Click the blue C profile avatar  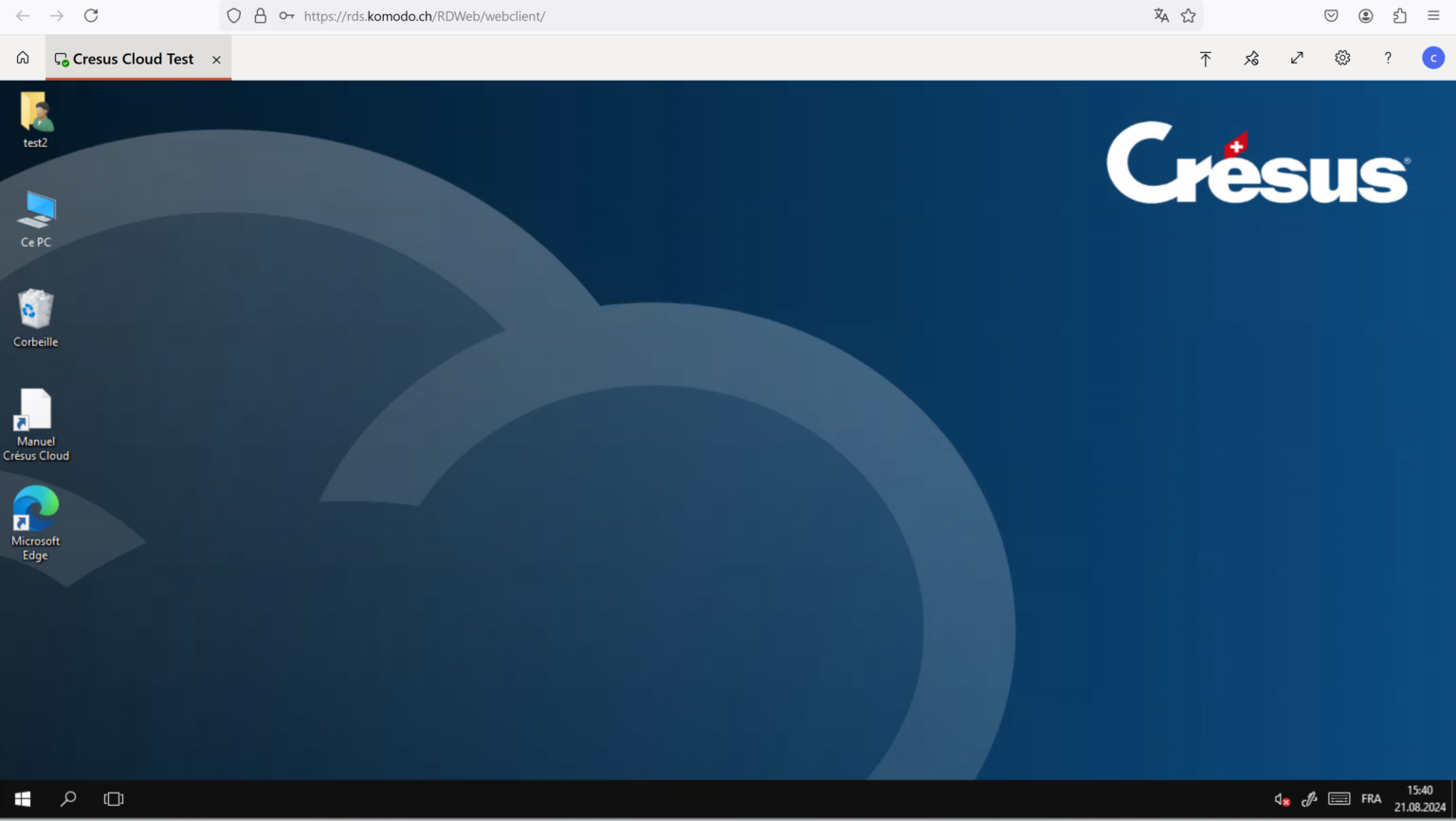[1432, 58]
